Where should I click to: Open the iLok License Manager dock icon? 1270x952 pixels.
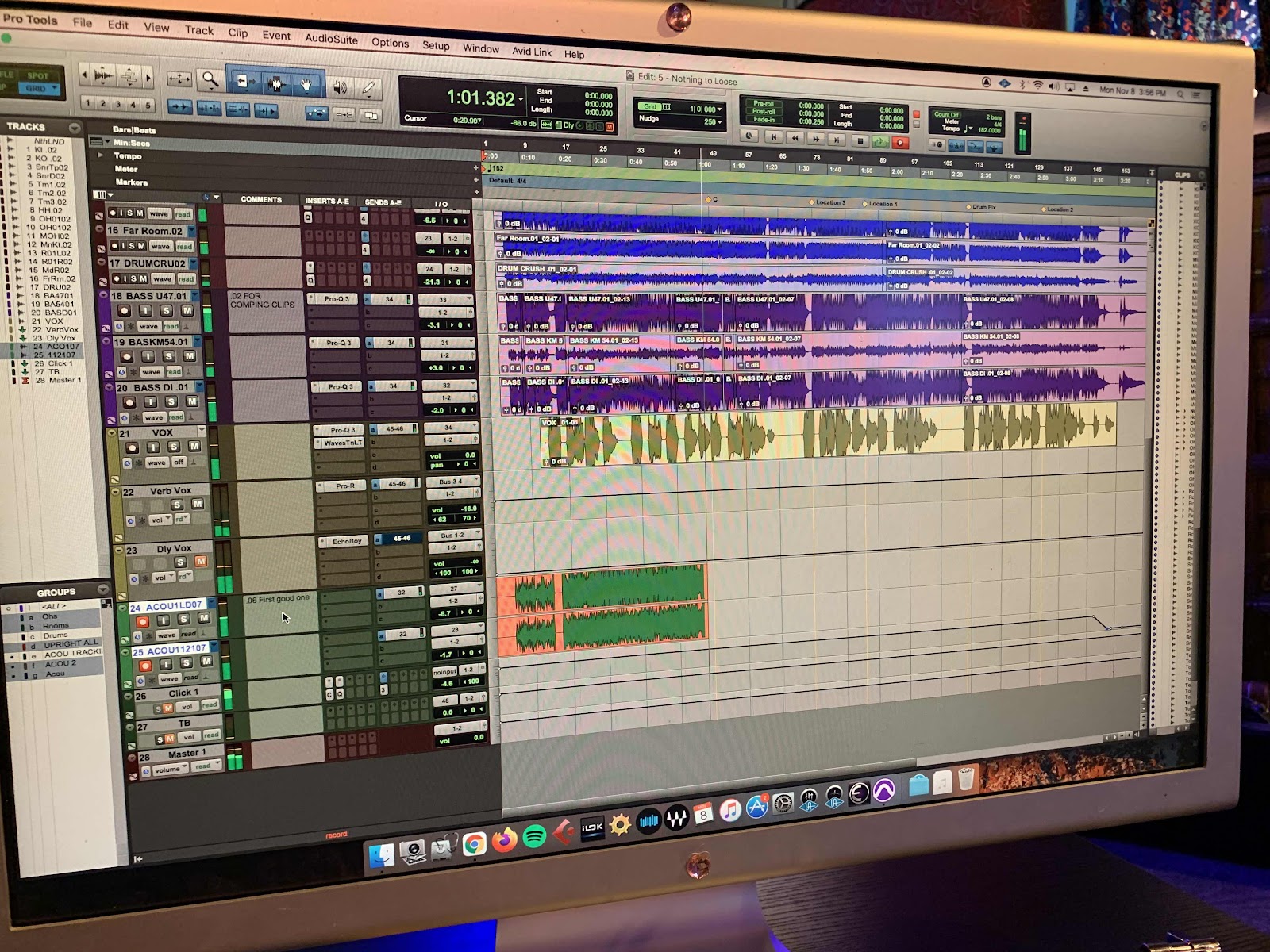point(592,827)
